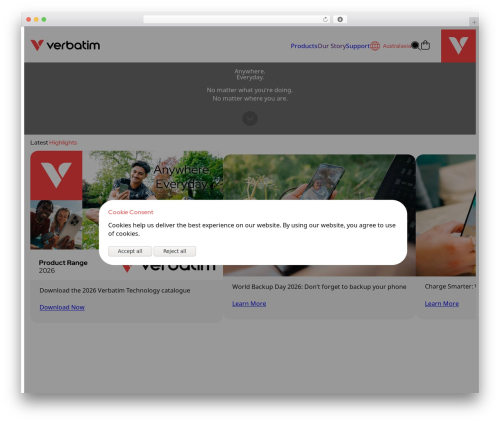Open the Products menu
The image size is (500, 423).
[x=304, y=46]
